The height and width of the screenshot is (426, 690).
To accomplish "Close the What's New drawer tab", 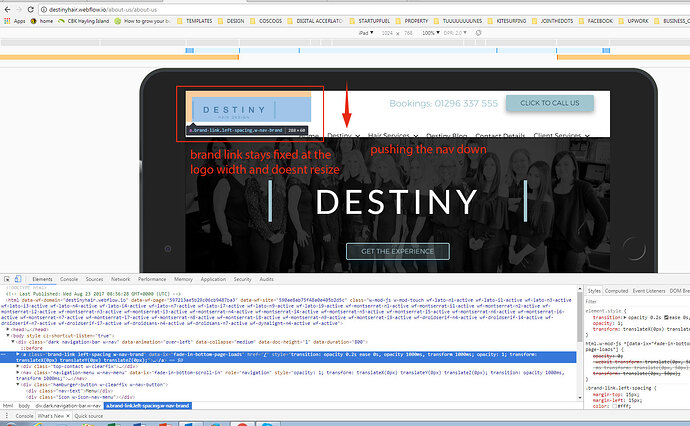I will click(68, 416).
